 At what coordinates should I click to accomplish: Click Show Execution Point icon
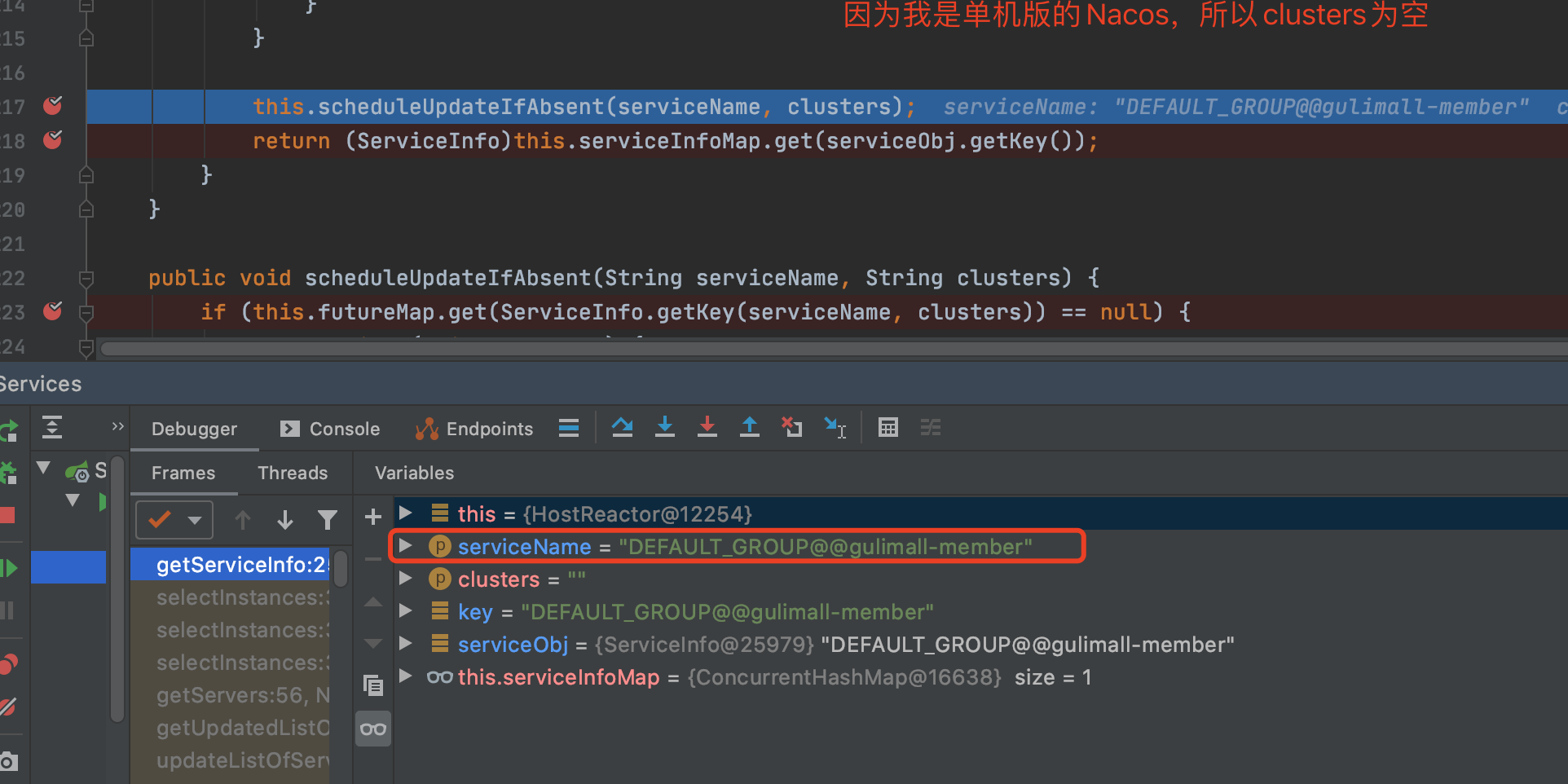(x=569, y=428)
